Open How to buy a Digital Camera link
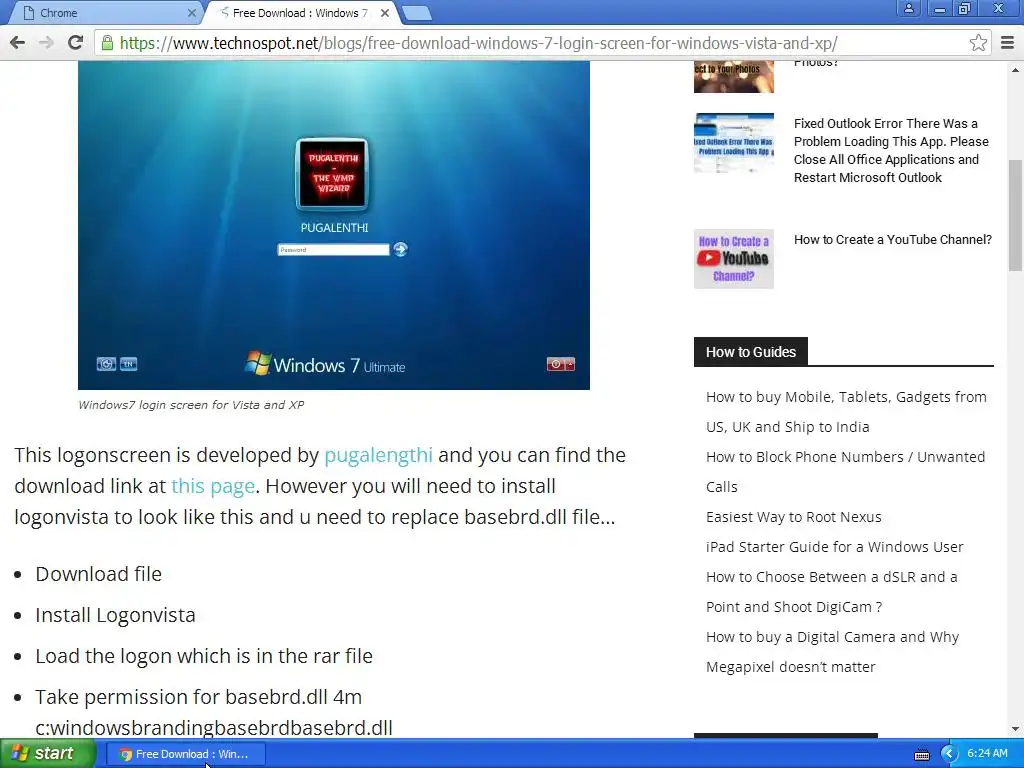Viewport: 1024px width, 768px height. click(833, 652)
